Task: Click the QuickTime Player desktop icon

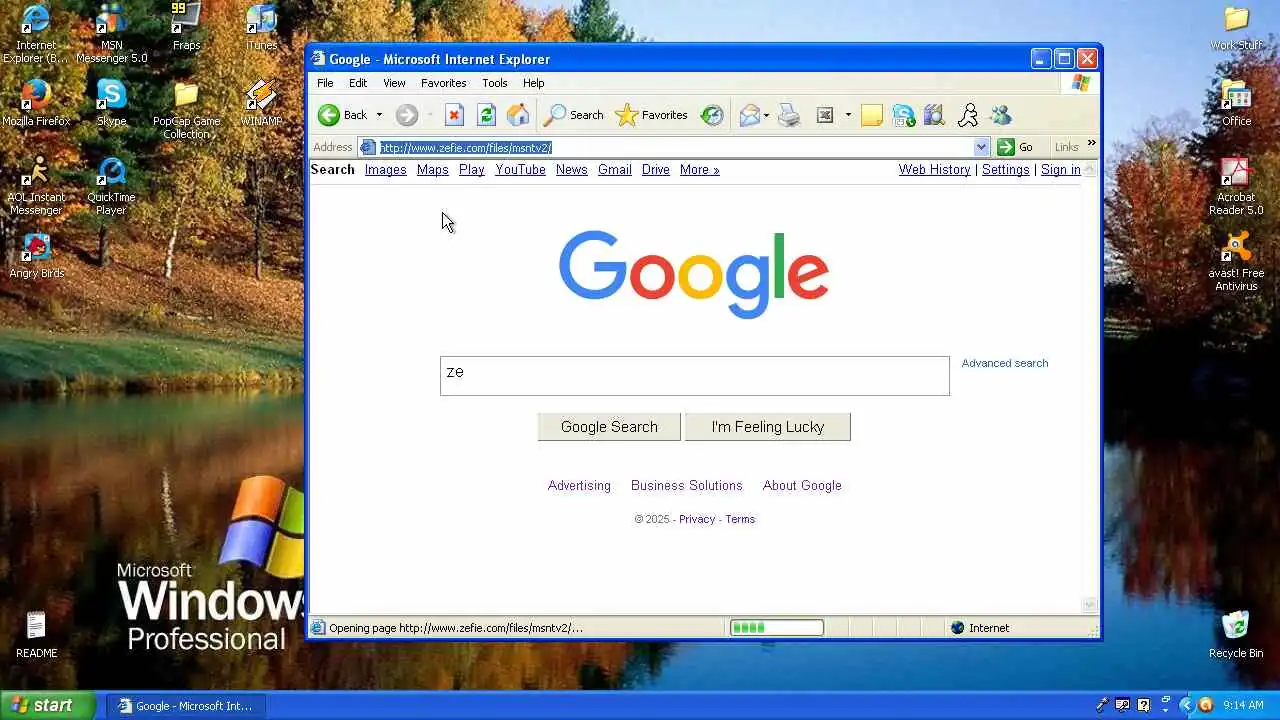Action: [111, 186]
